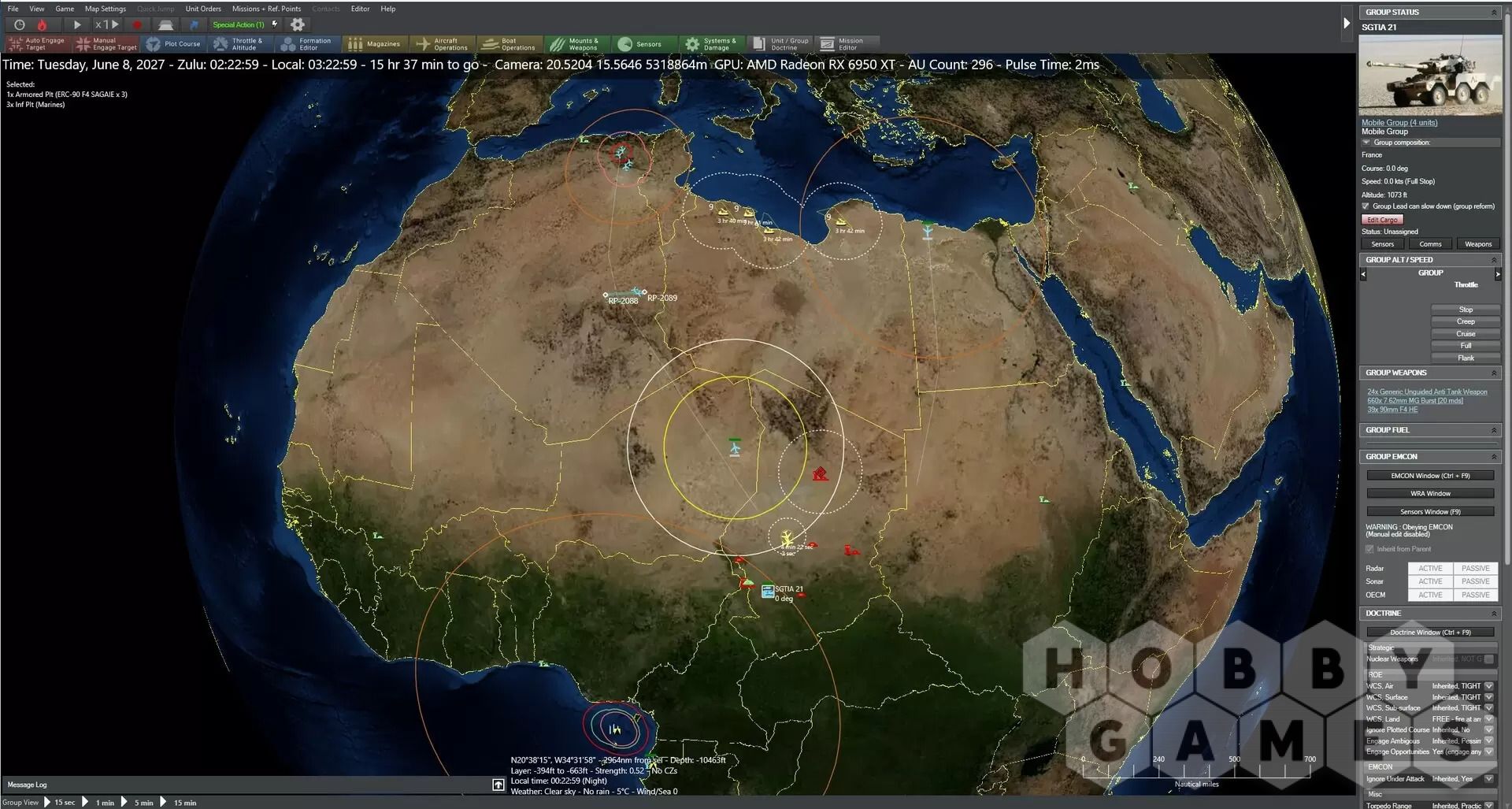Open Aircraft Operations
Image resolution: width=1512 pixels, height=809 pixels.
(443, 44)
